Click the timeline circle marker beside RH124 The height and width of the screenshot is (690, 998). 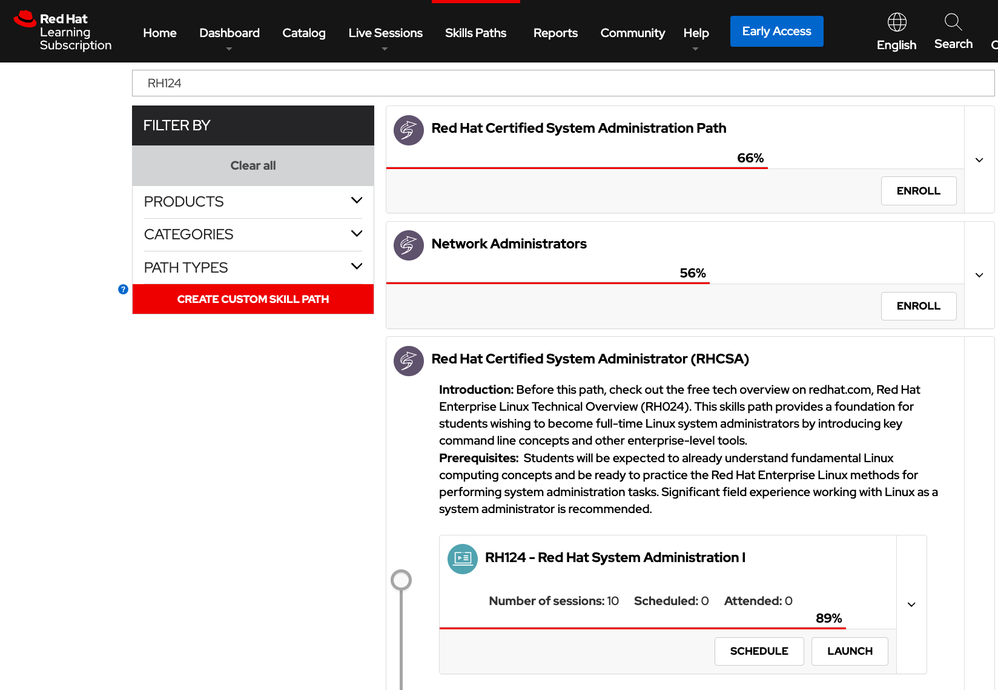tap(401, 580)
